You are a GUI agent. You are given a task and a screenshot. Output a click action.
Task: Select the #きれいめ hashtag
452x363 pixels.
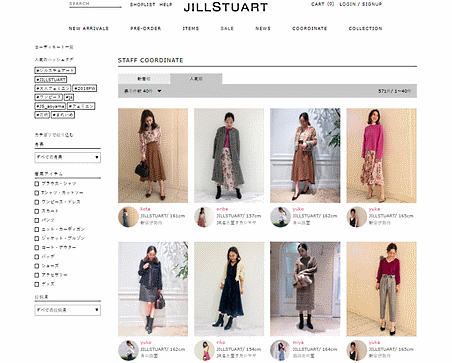[x=63, y=115]
